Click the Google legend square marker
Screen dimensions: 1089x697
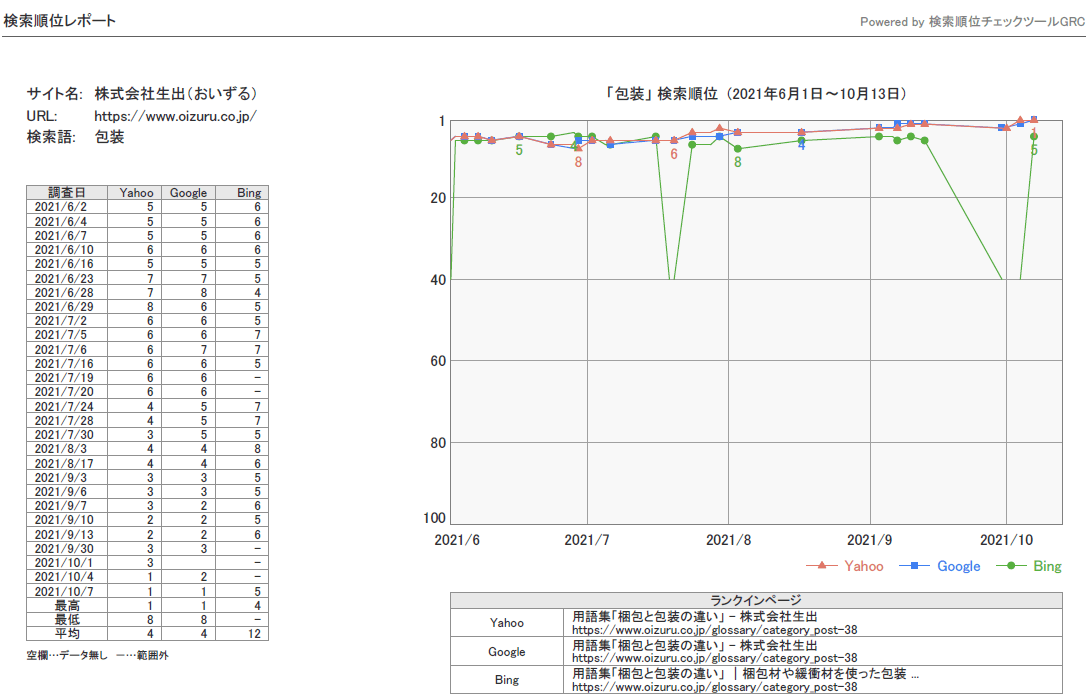click(x=915, y=566)
